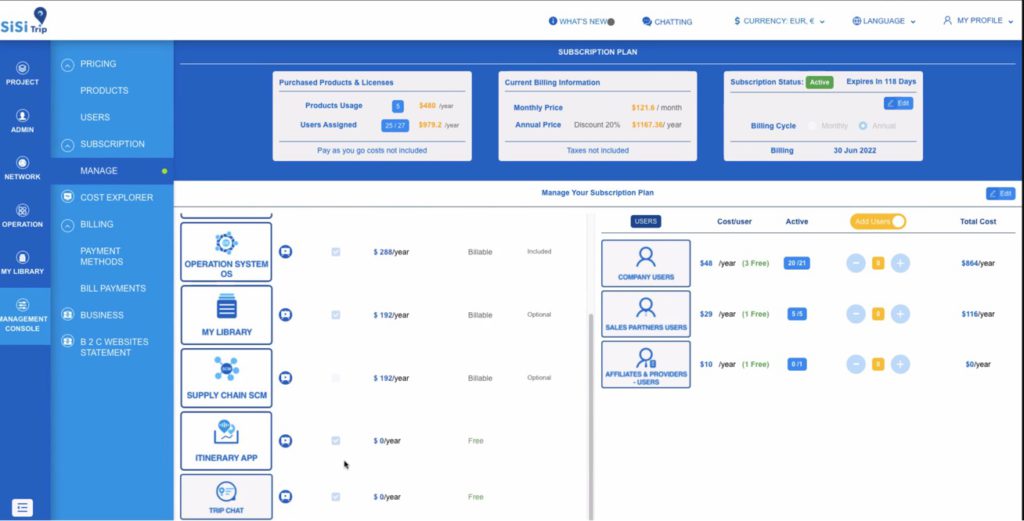Screen dimensions: 1024x521
Task: Click the list toggle icon at sidebar bottom
Action: tap(22, 508)
